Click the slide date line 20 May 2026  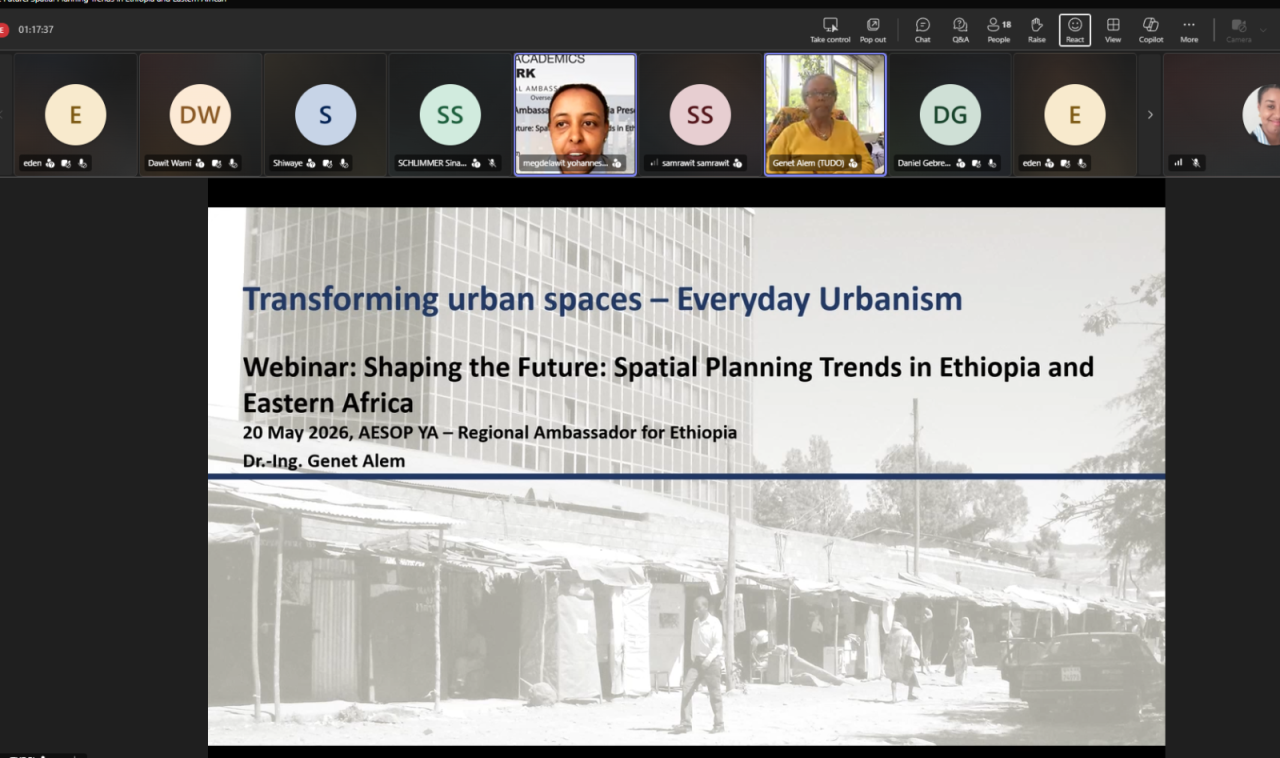(x=489, y=432)
